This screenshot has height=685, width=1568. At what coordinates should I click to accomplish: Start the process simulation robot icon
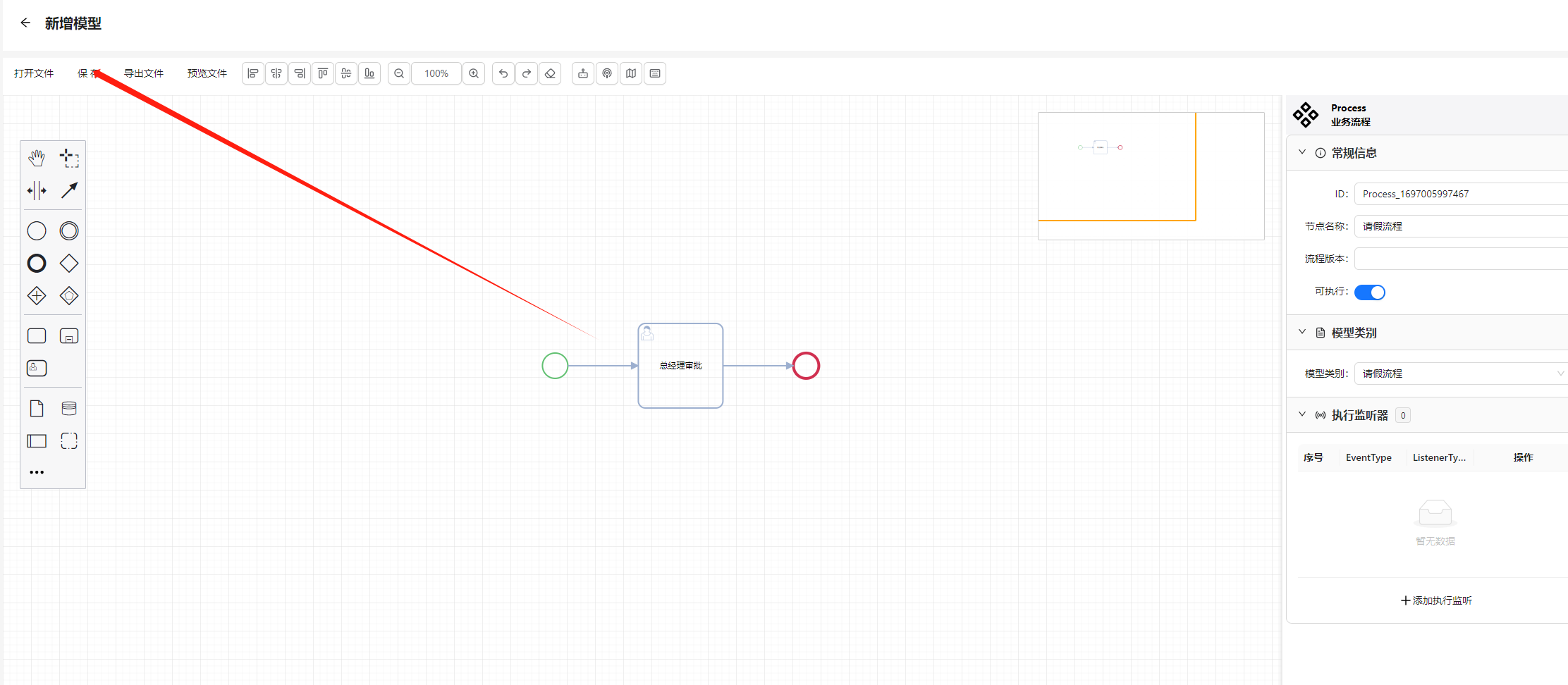(x=583, y=73)
